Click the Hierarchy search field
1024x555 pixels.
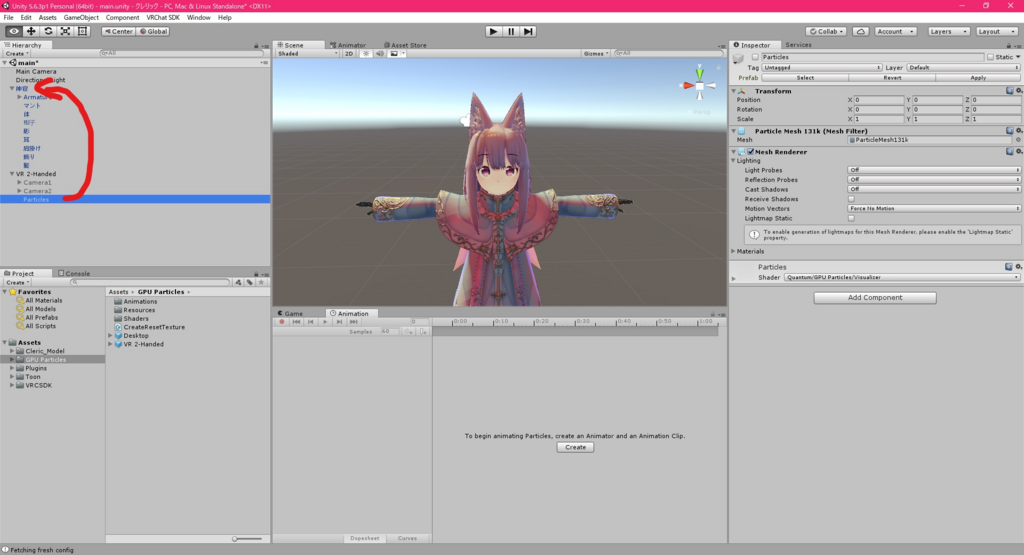(x=182, y=53)
